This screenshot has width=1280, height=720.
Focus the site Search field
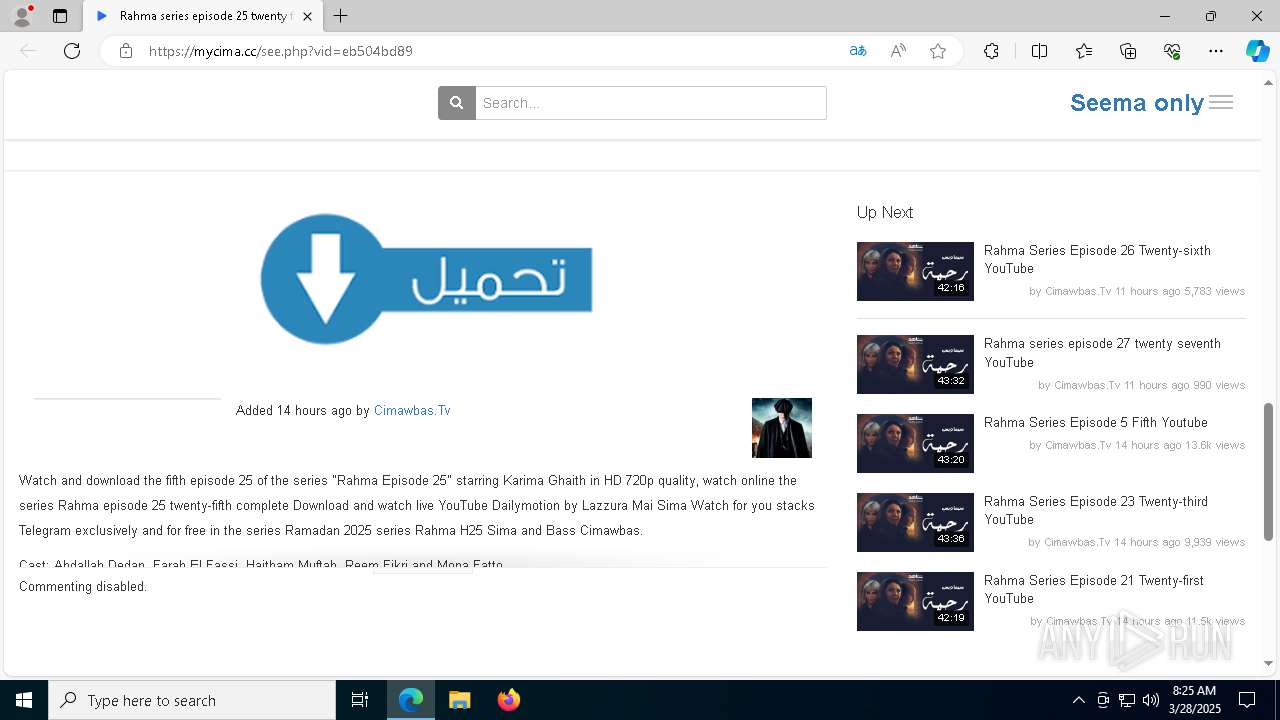(650, 103)
